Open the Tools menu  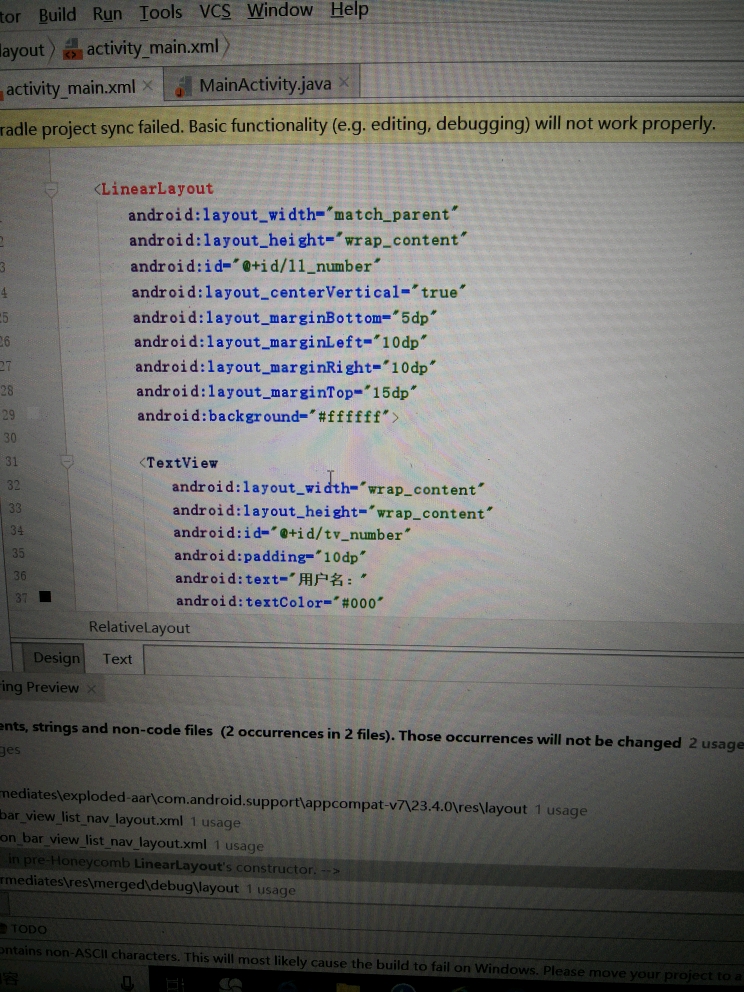[160, 12]
